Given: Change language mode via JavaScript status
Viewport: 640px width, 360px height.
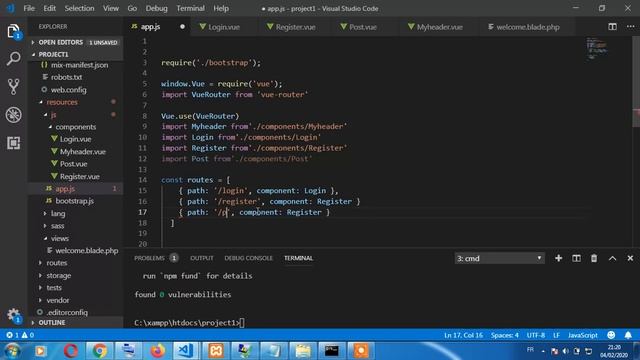Looking at the screenshot, I should pos(582,335).
